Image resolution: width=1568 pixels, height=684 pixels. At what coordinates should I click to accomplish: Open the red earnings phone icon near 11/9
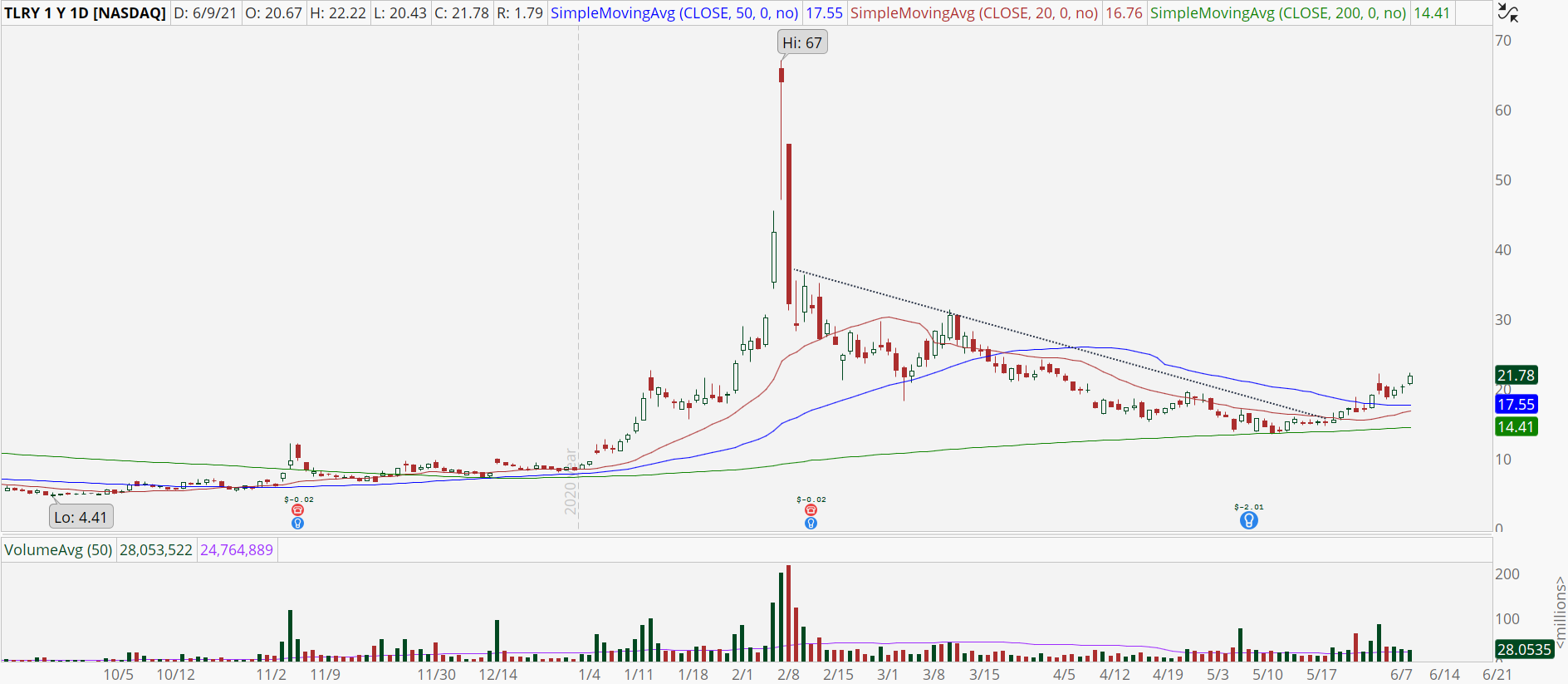point(298,510)
